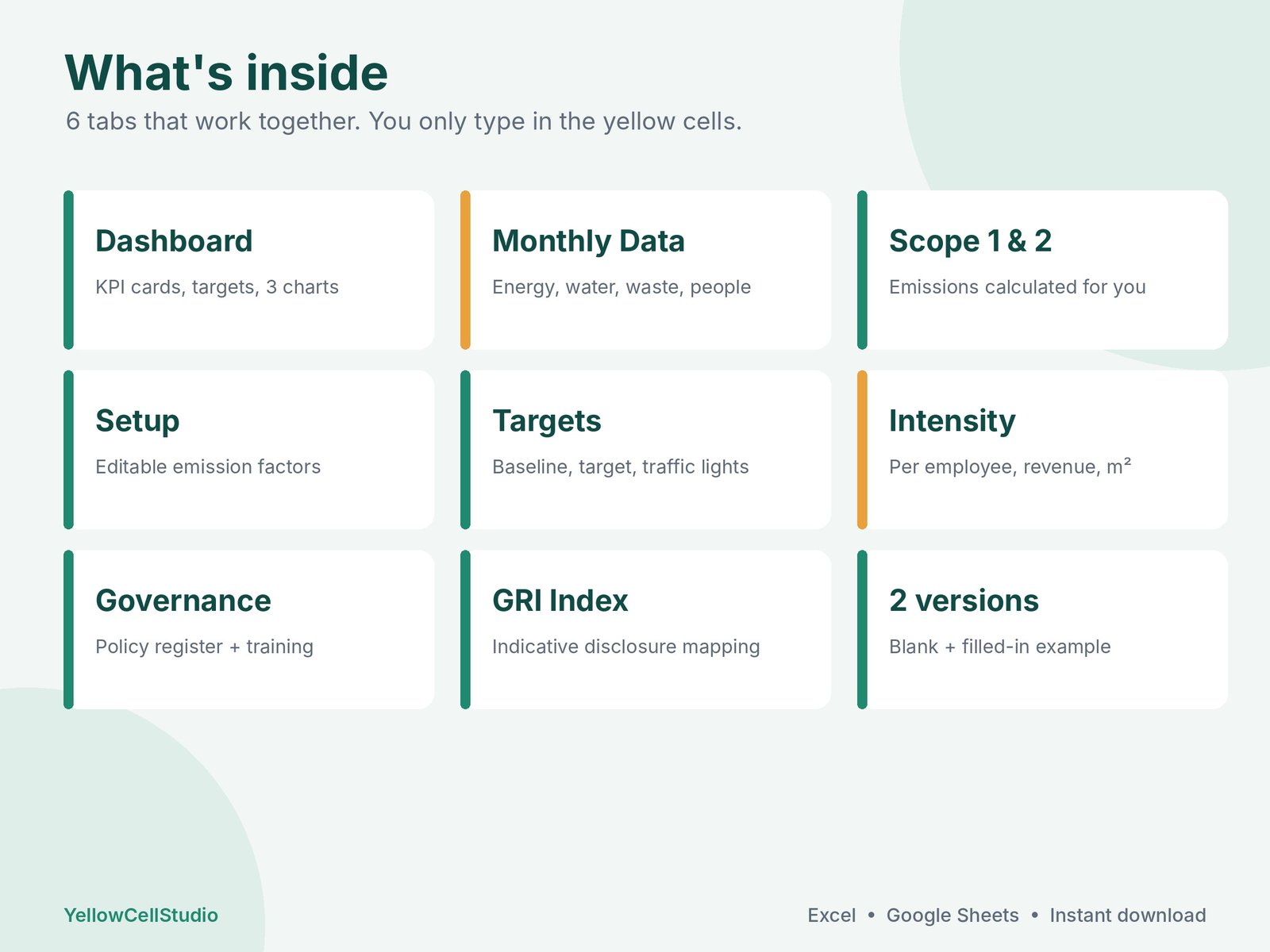
Task: Select the "KPI cards, targets, 3 charts" text
Action: point(217,287)
